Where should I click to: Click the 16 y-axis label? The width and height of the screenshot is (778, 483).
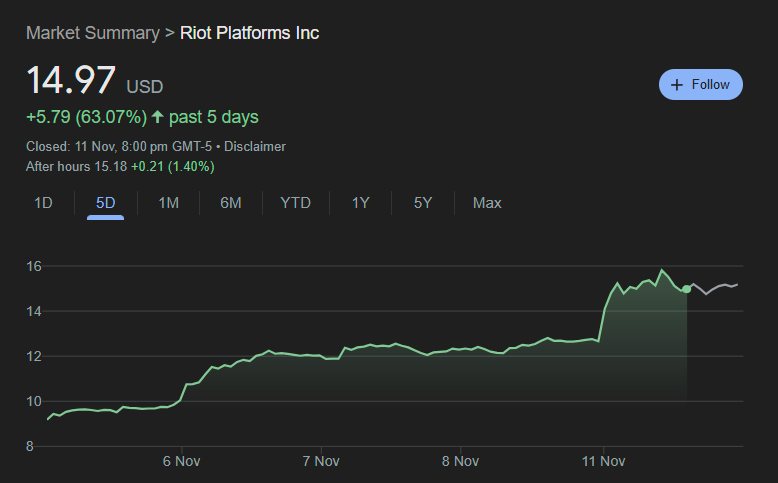click(34, 266)
